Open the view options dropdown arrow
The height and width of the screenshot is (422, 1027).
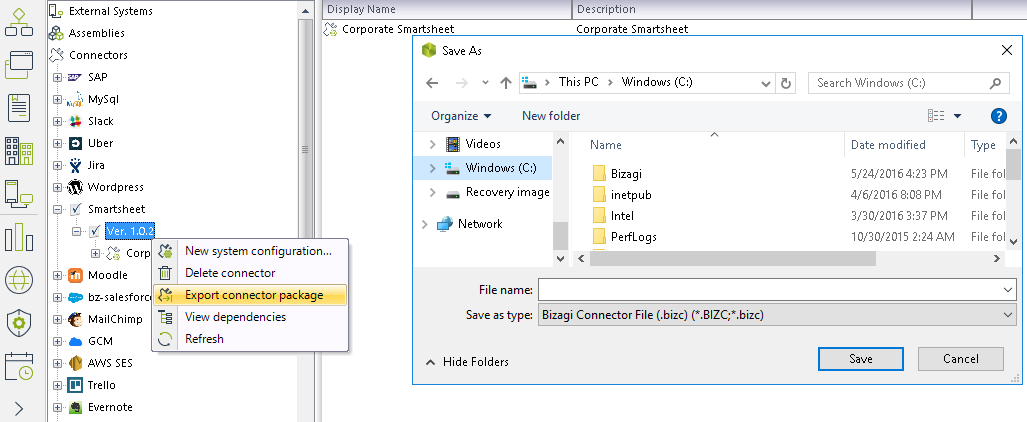click(958, 116)
